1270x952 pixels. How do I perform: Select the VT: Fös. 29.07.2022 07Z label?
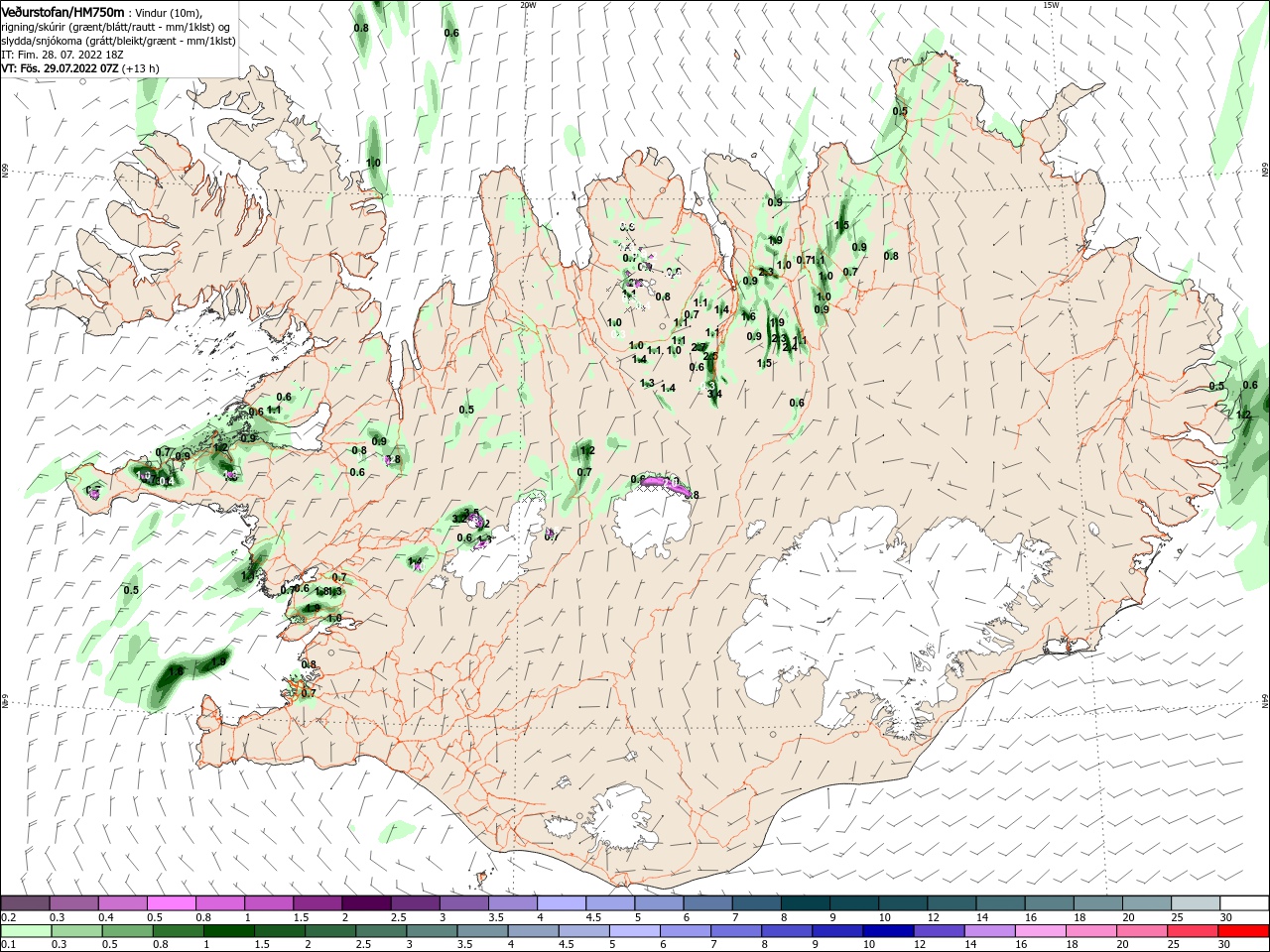tap(60, 68)
